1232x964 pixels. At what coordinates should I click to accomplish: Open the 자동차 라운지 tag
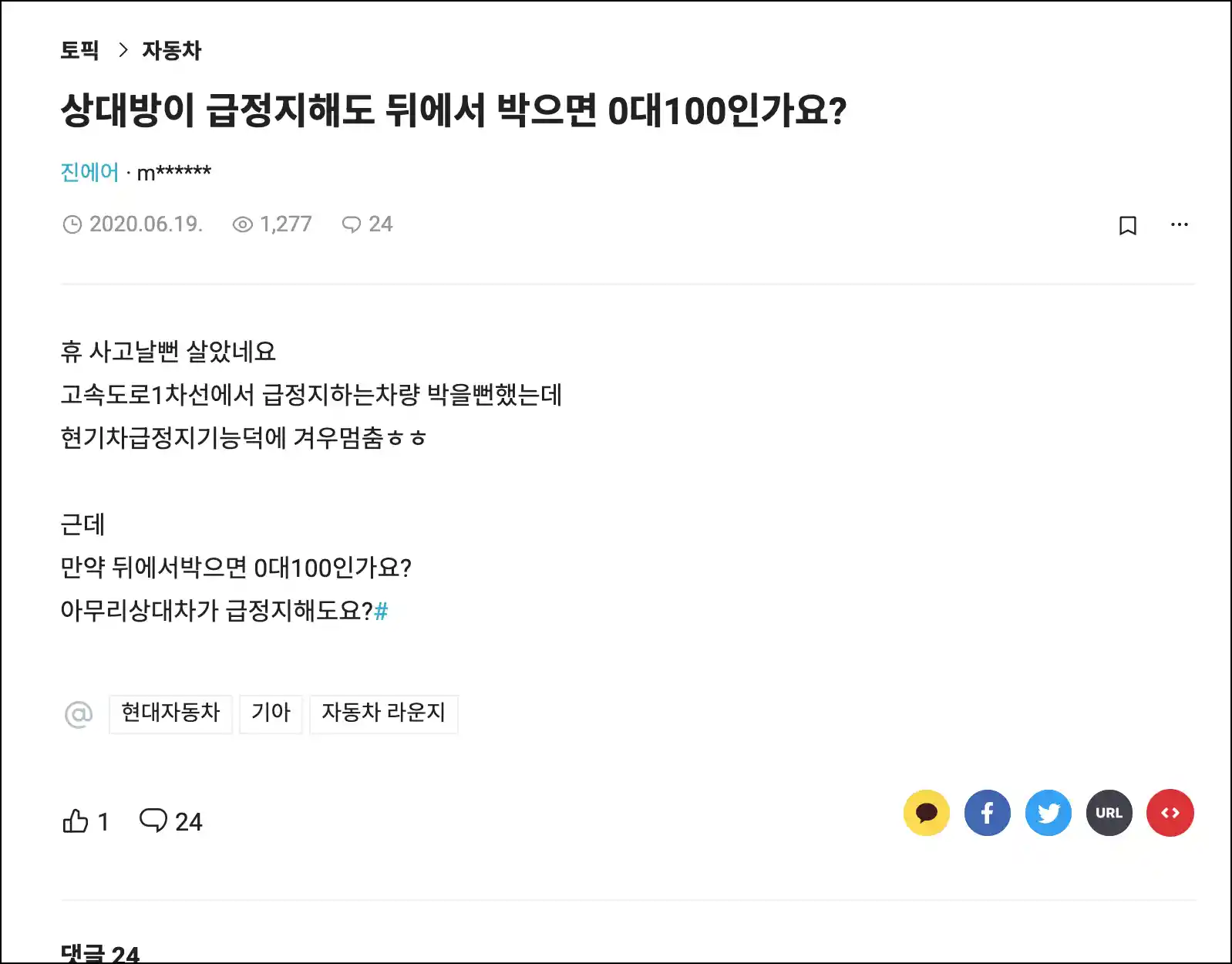[383, 713]
